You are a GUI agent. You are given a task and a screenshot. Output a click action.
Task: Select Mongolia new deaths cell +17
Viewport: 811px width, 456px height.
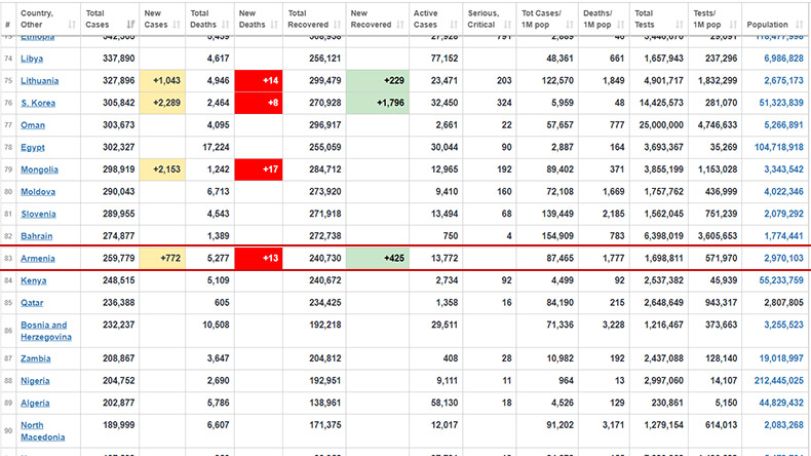point(259,170)
